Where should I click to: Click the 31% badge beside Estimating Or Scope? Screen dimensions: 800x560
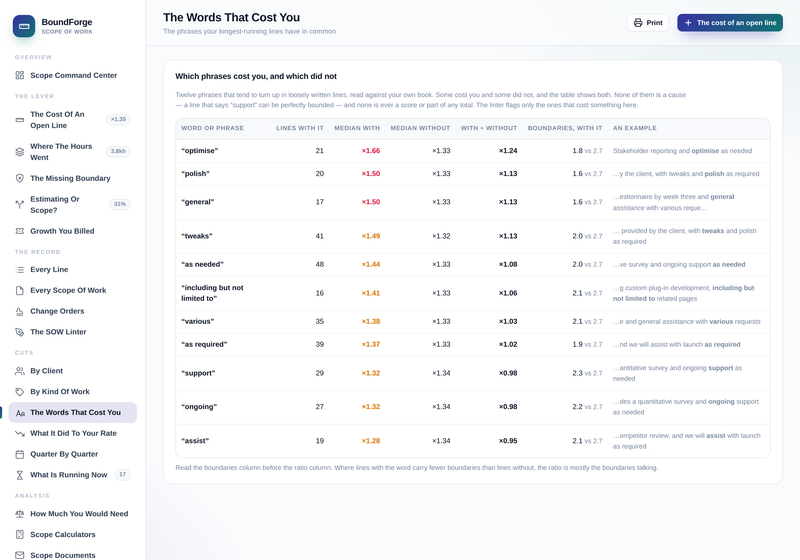click(120, 204)
